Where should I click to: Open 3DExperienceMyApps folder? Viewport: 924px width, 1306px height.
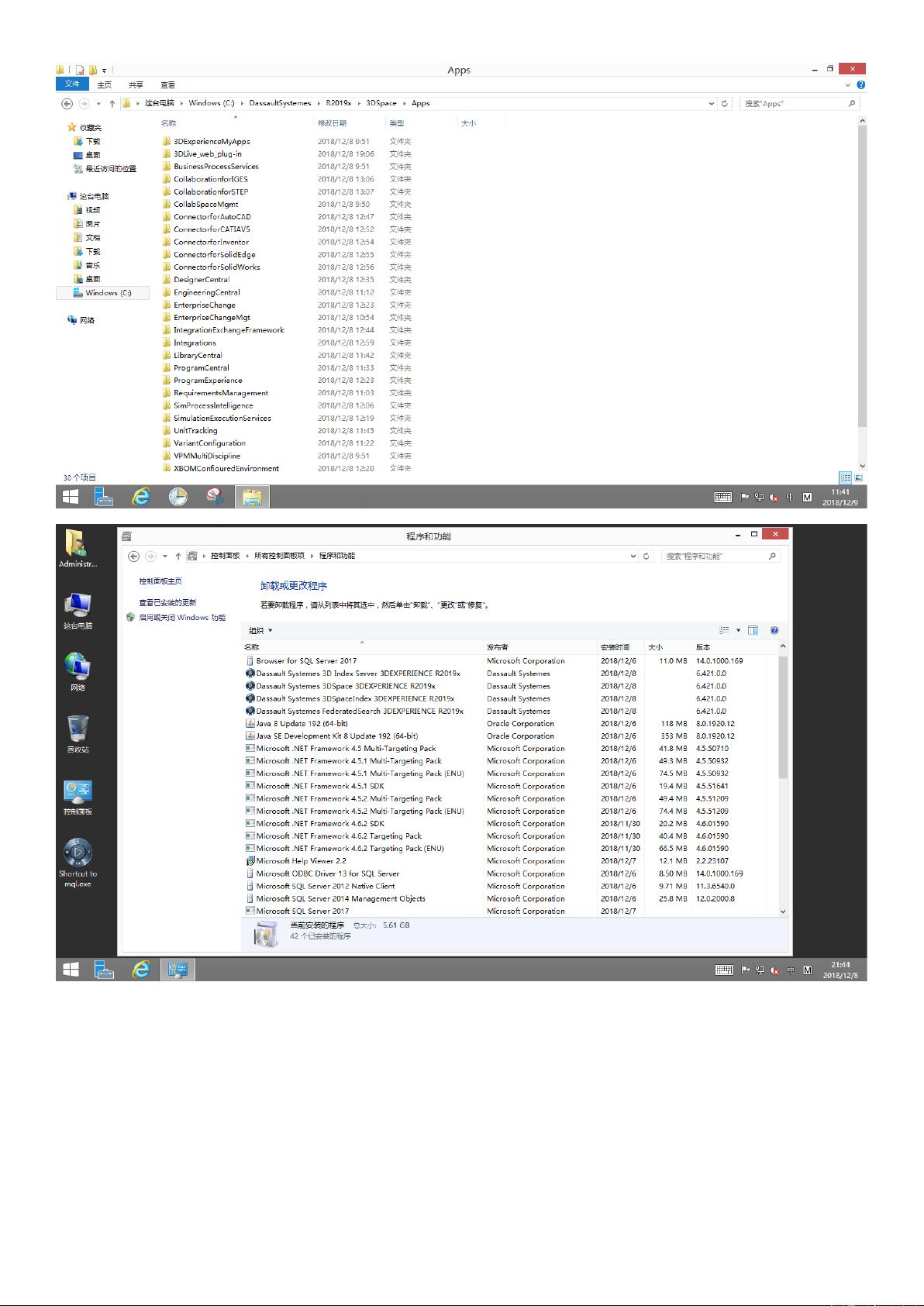coord(212,141)
